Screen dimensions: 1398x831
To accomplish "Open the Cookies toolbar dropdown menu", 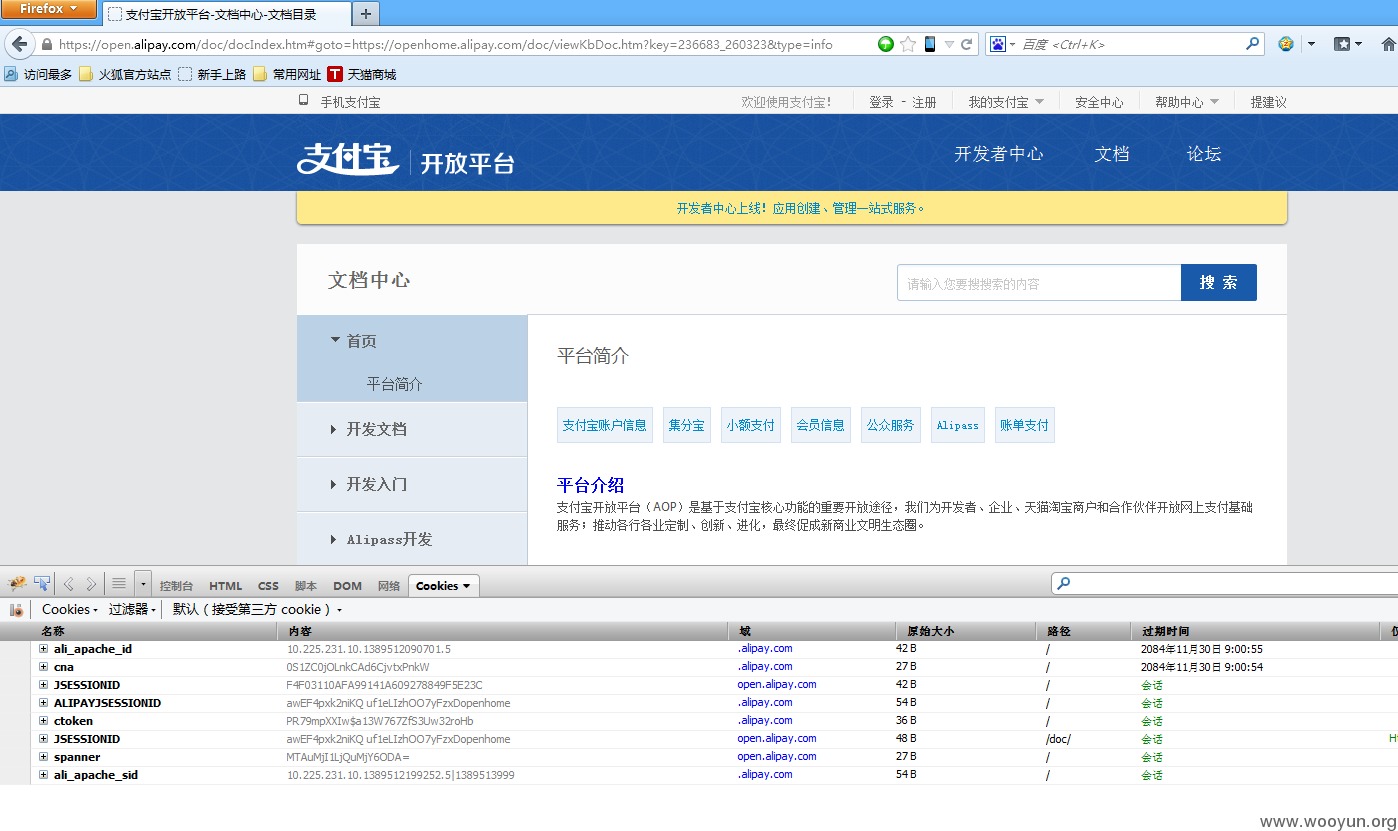I will (70, 609).
